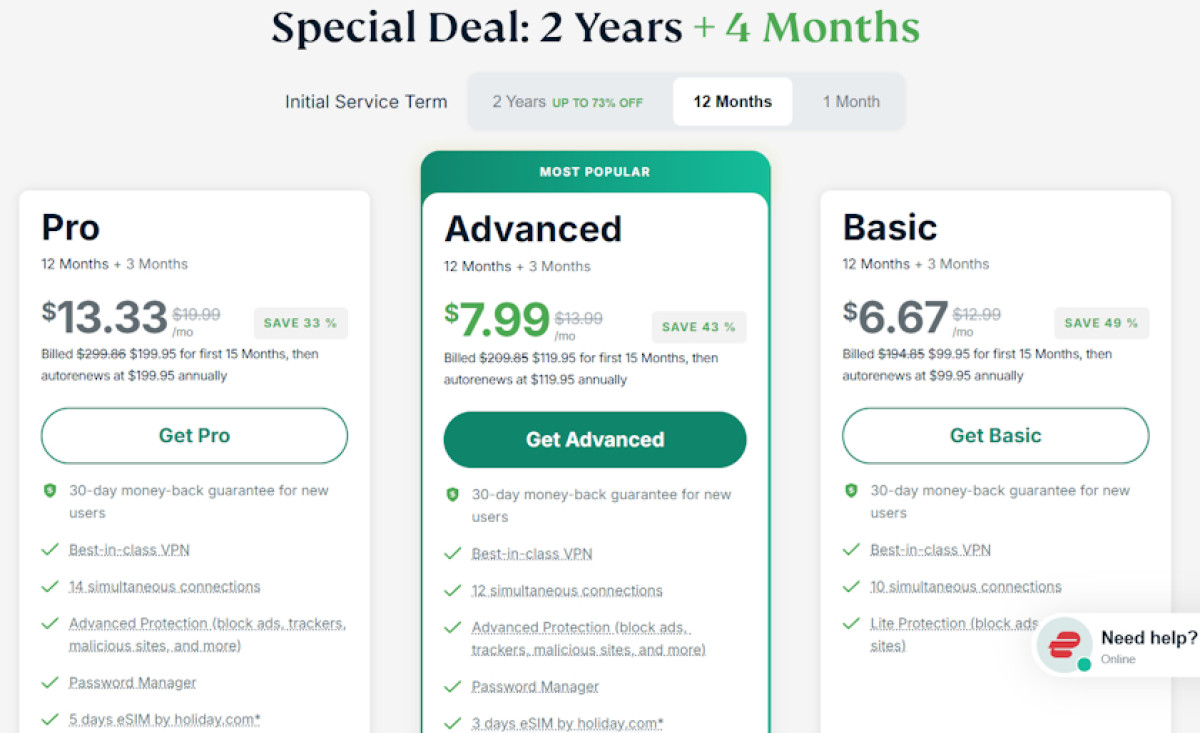The image size is (1200, 733).
Task: Switch to the 1 Month term
Action: click(851, 102)
